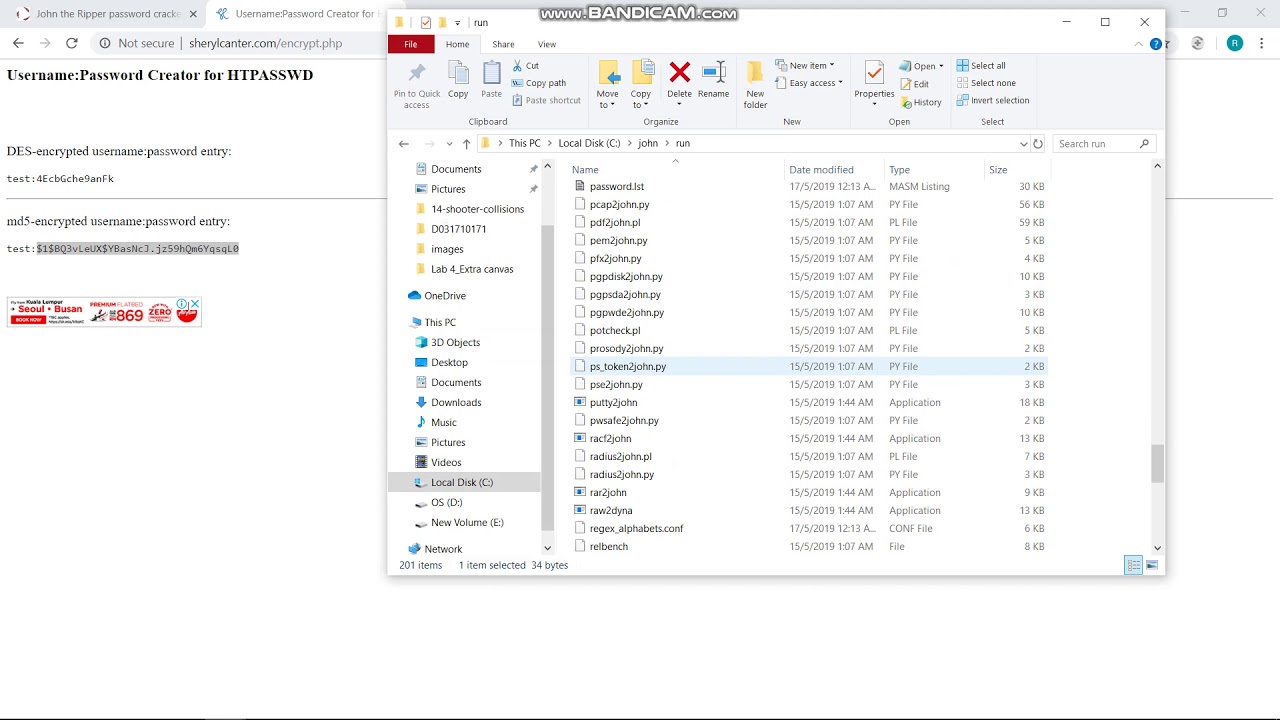
Task: Collapse the ribbon chevron
Action: 1139,44
